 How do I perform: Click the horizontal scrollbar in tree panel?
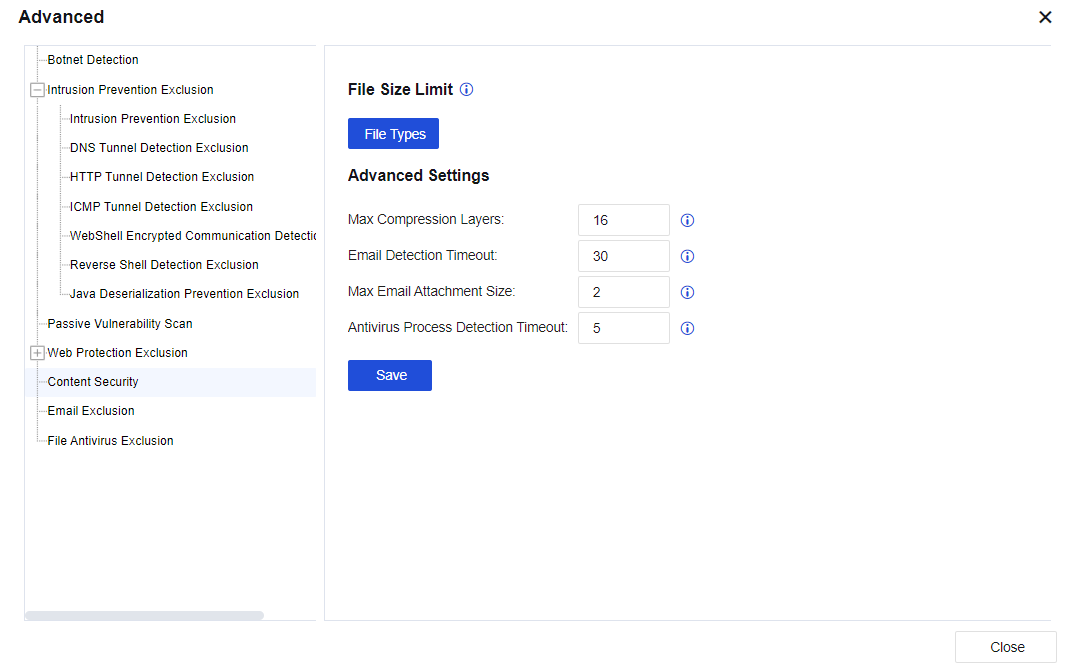(x=144, y=615)
